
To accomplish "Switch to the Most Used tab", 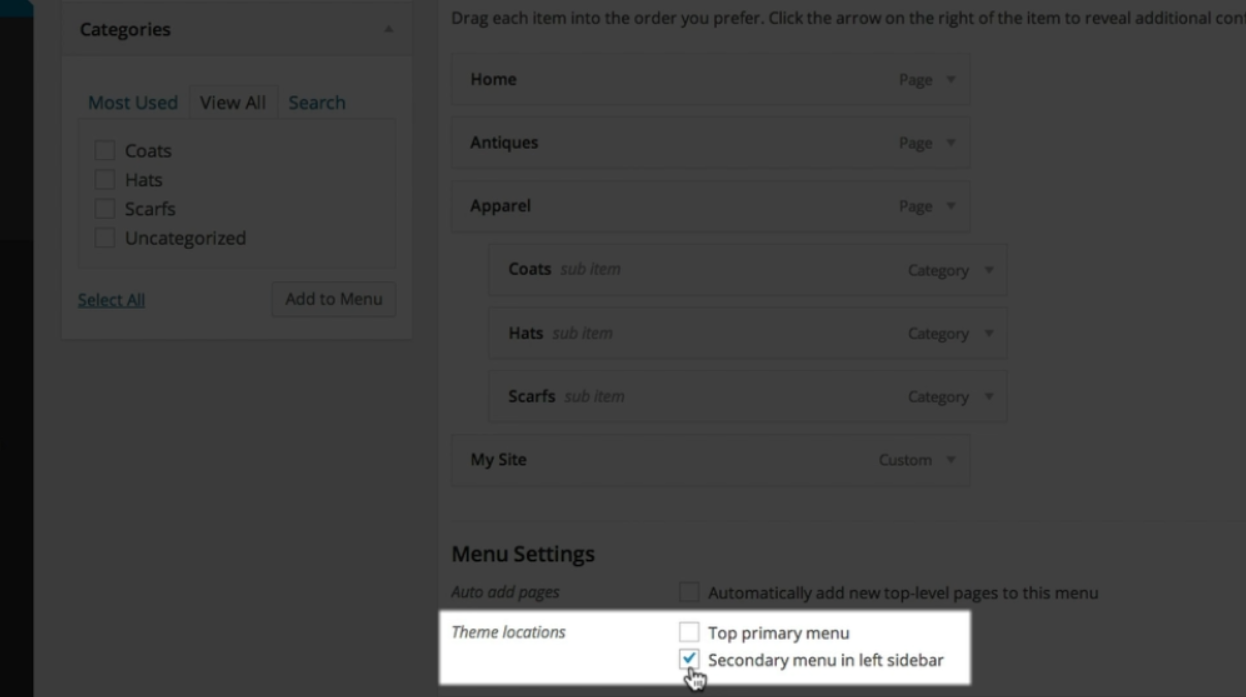I will (x=133, y=103).
